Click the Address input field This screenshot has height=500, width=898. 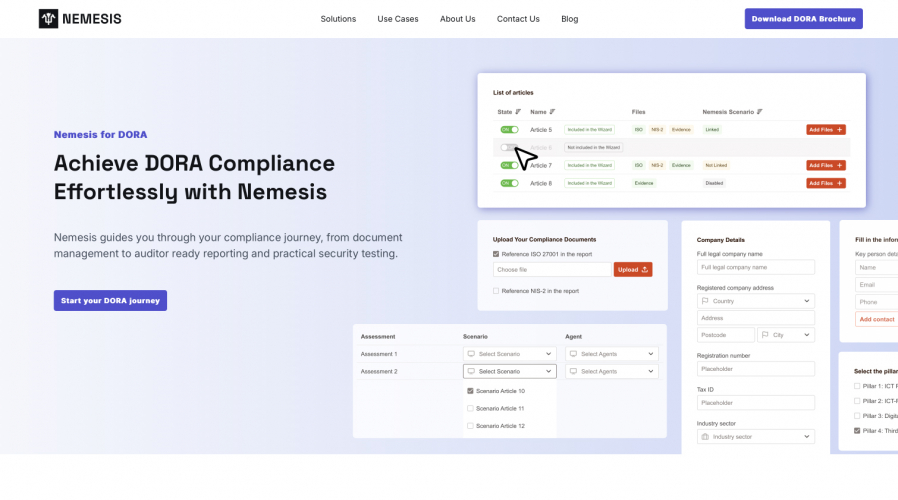[755, 318]
